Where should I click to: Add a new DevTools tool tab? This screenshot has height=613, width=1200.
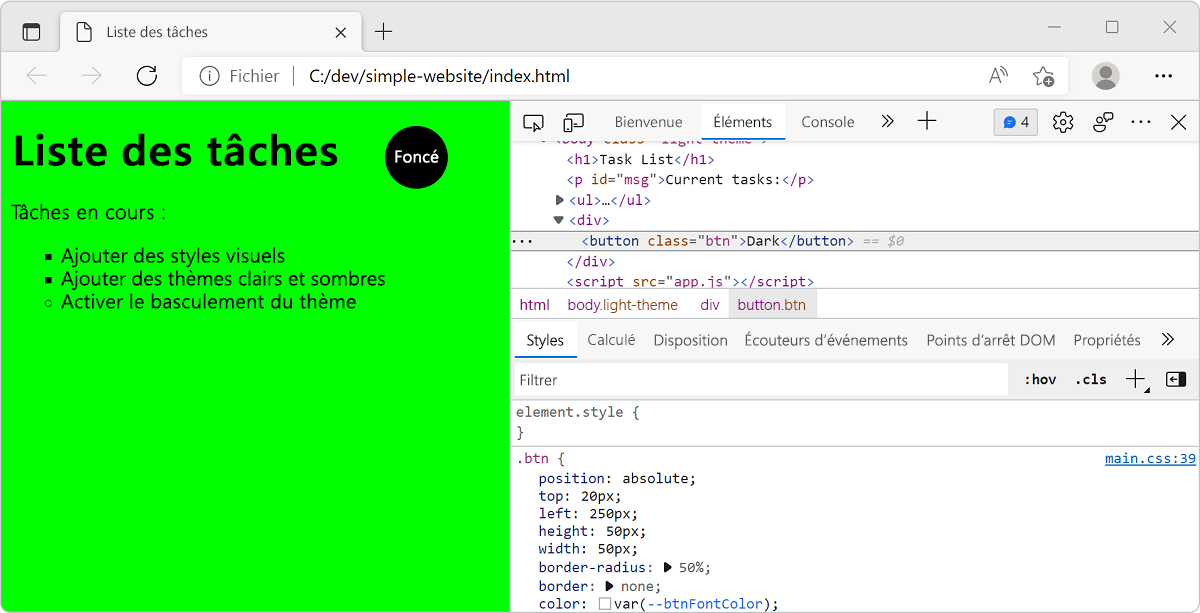(927, 122)
